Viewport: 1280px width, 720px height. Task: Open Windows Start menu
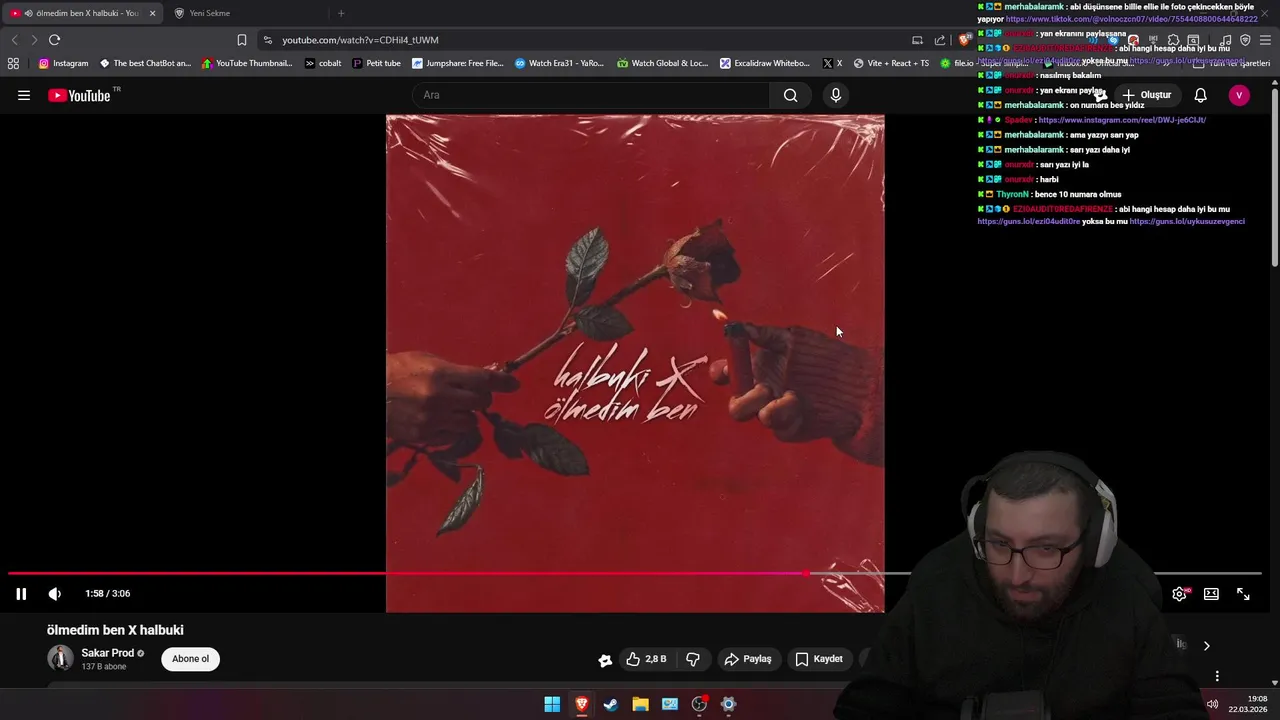point(552,704)
